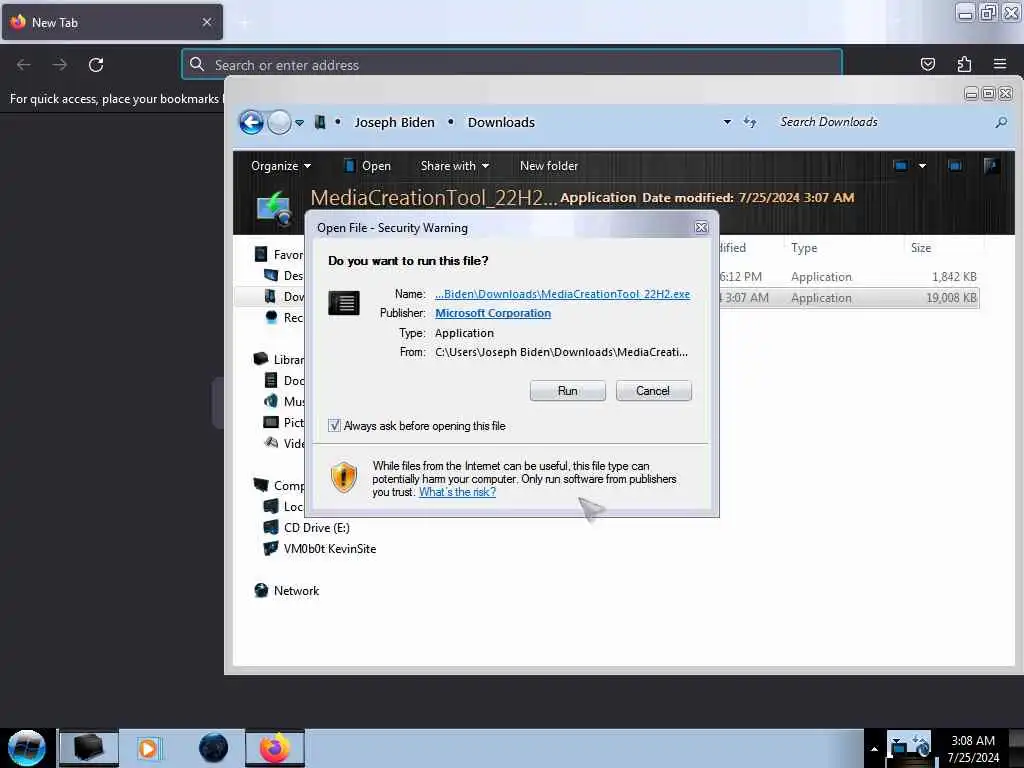This screenshot has height=768, width=1024.
Task: Open the MediaCreationTool_22H2.exe name link
Action: (562, 294)
